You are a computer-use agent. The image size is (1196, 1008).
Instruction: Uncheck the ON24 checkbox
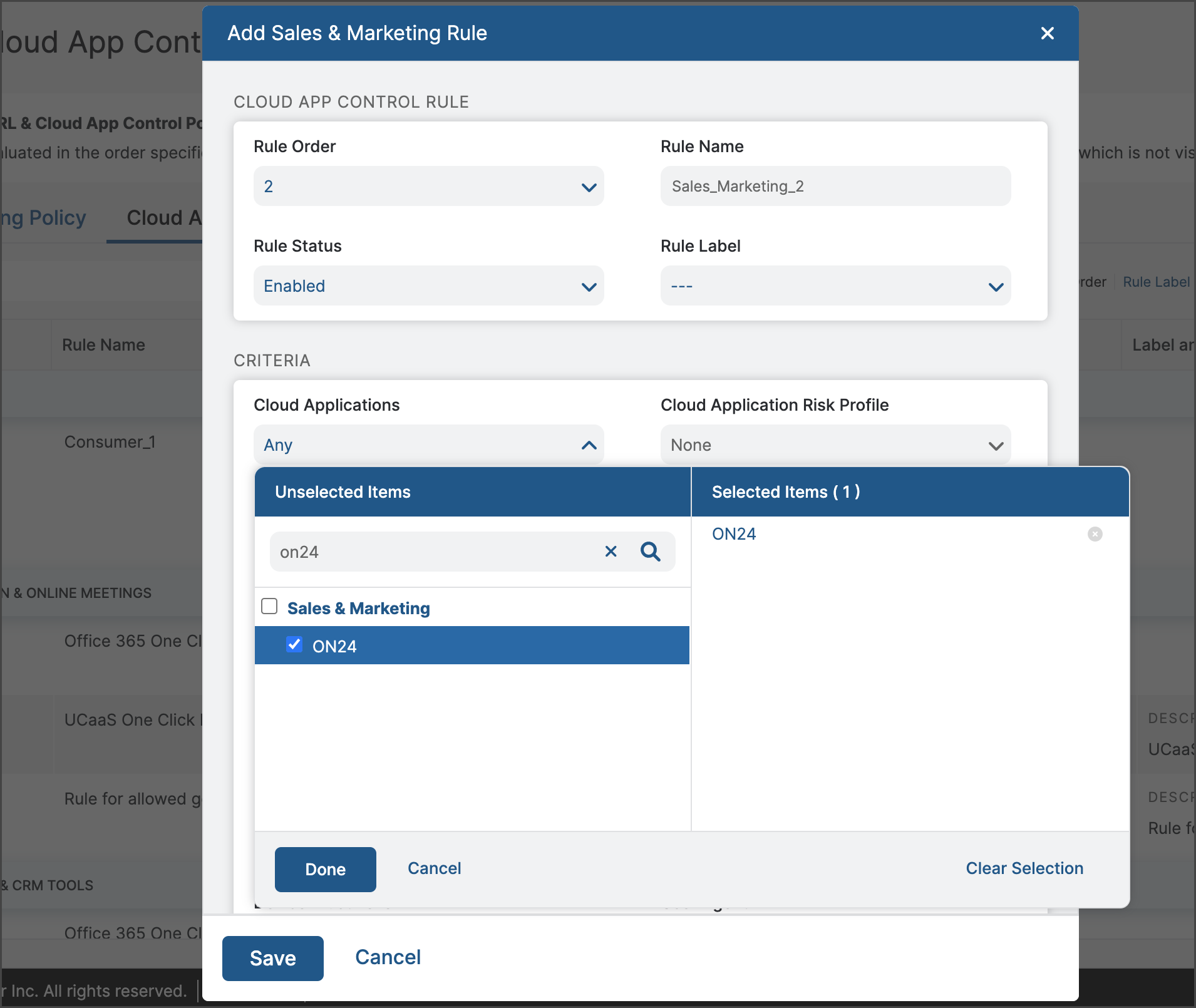[294, 645]
